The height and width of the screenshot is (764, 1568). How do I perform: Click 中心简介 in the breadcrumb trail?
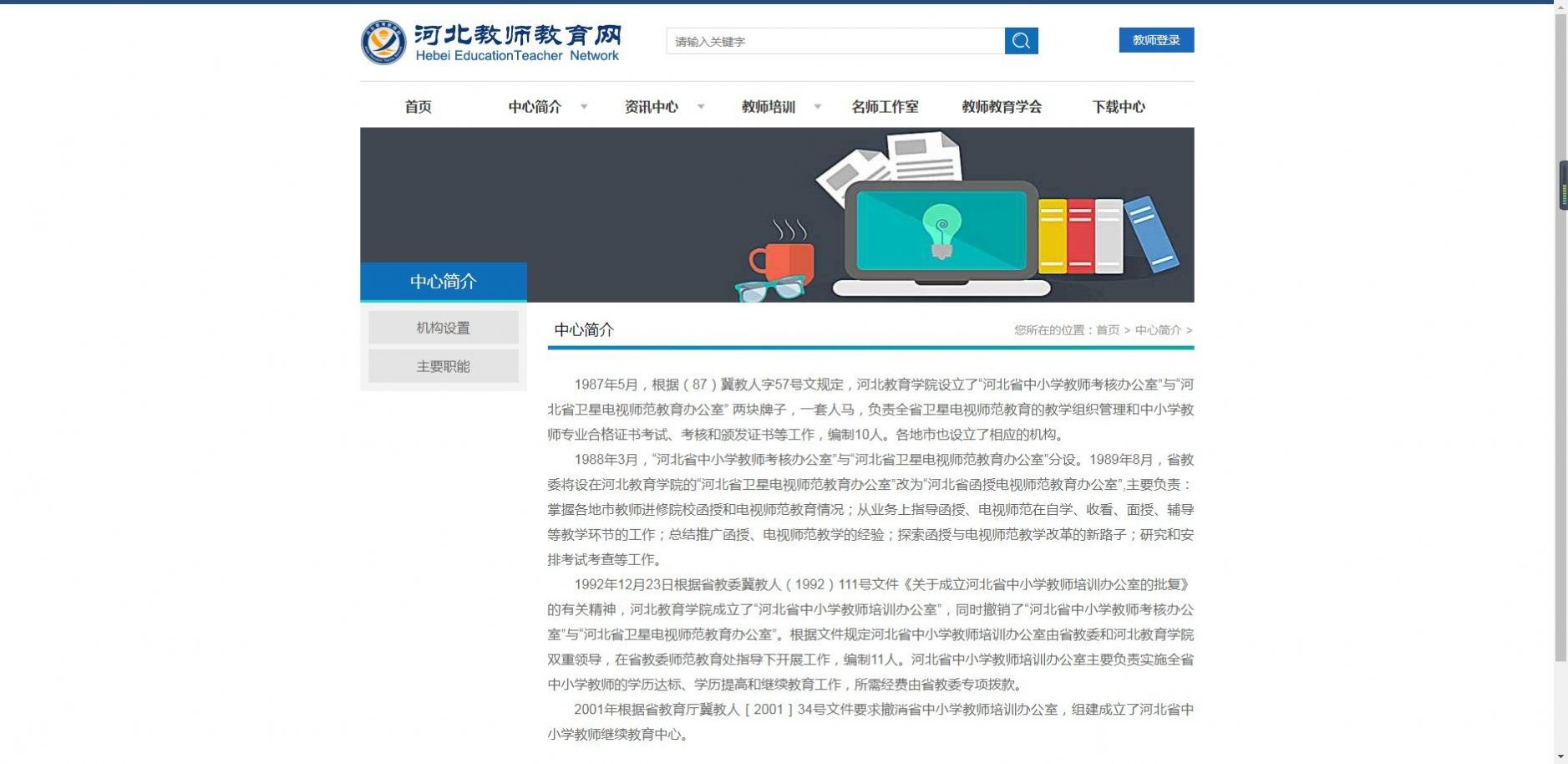pyautogui.click(x=1159, y=329)
